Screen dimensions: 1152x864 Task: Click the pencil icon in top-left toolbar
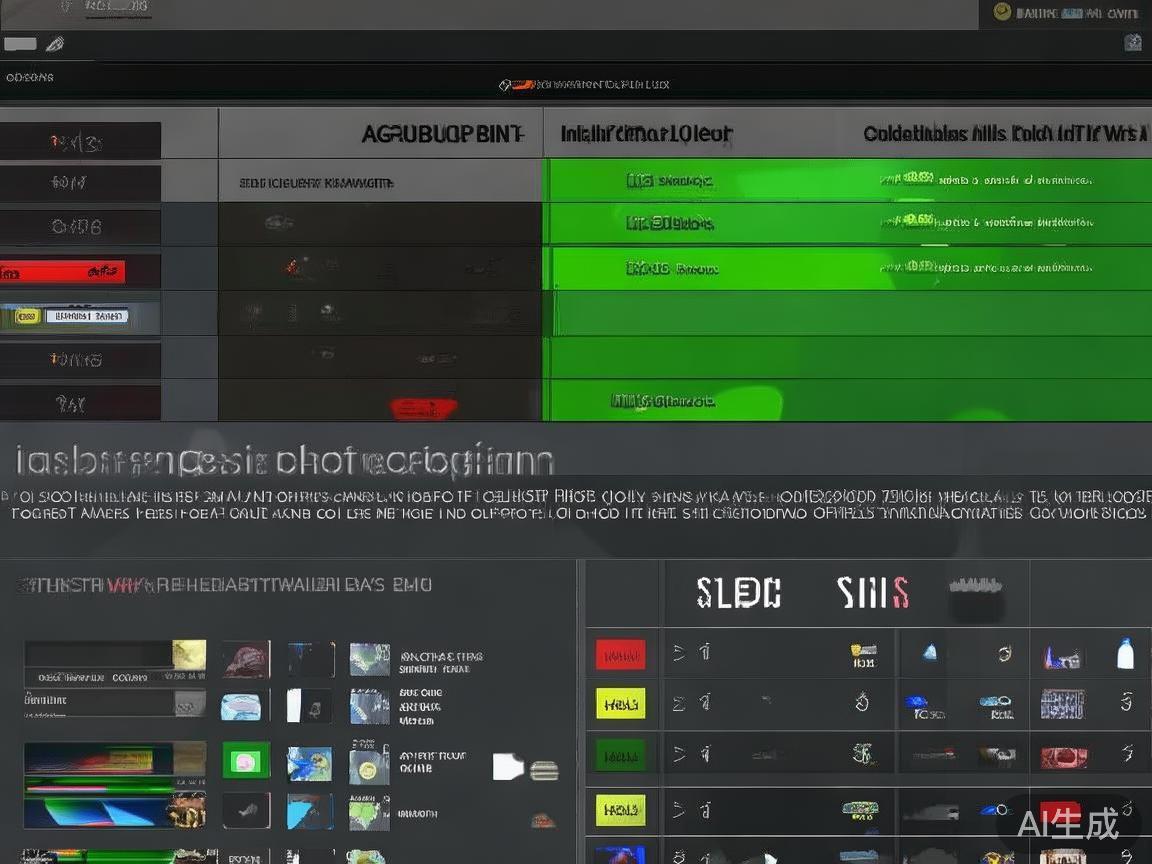[x=55, y=44]
